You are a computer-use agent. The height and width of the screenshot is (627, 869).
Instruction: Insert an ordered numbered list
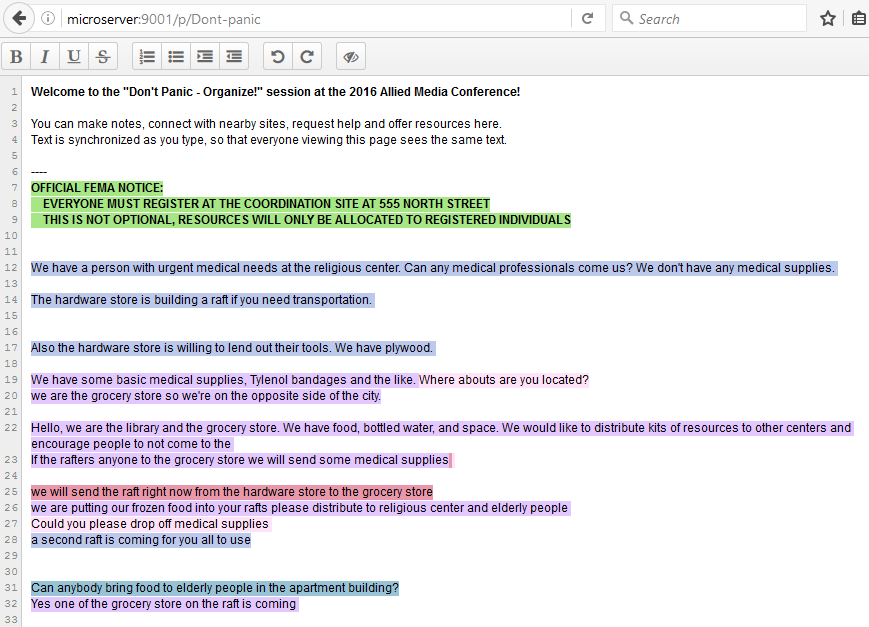(147, 57)
